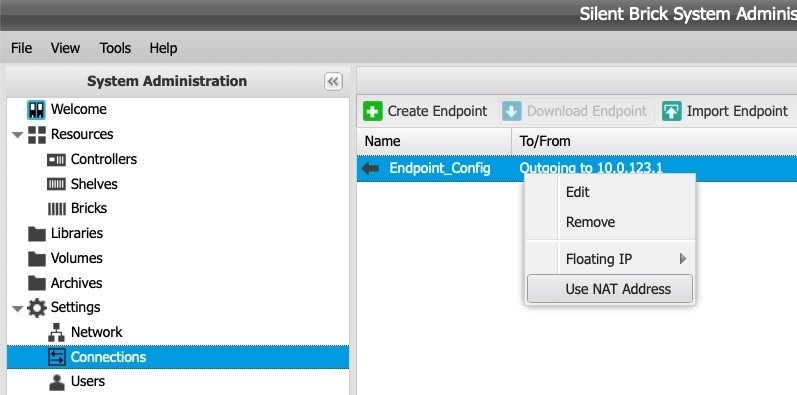
Task: Click the Bricks barcode icon
Action: 56,208
